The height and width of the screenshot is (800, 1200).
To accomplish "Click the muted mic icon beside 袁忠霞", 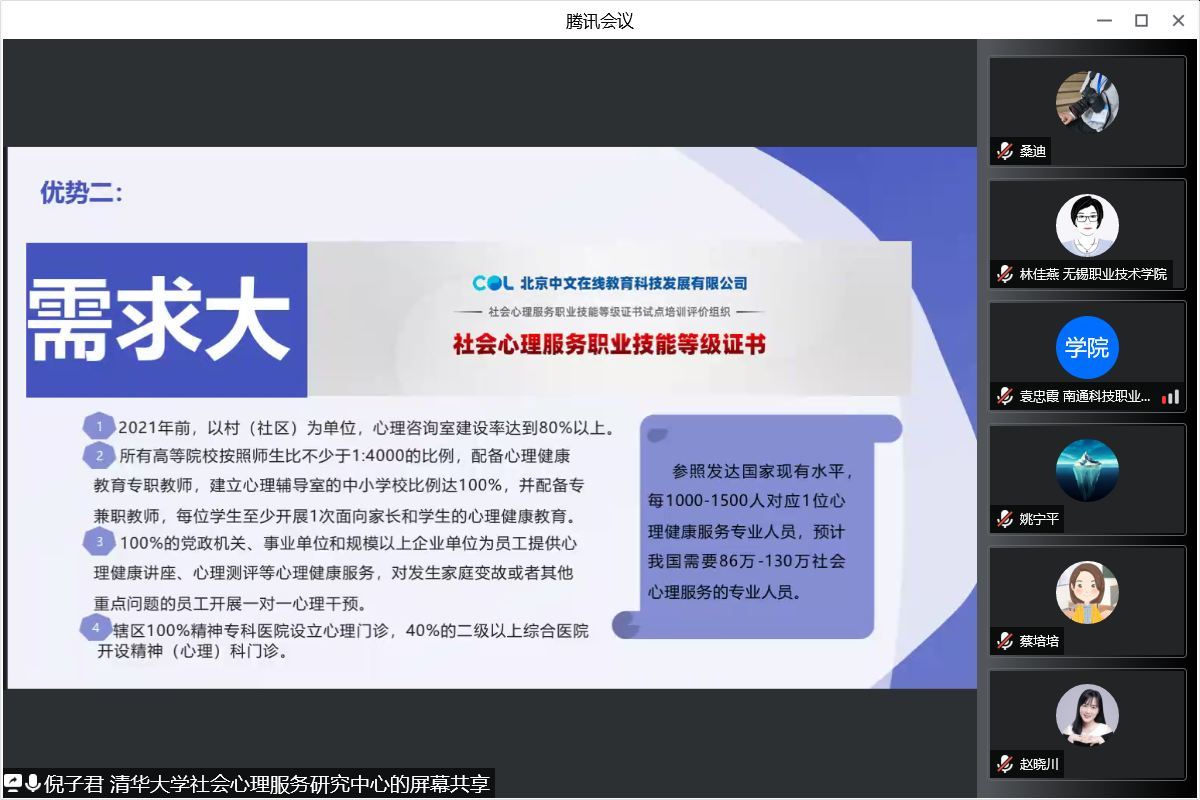I will [x=1005, y=396].
